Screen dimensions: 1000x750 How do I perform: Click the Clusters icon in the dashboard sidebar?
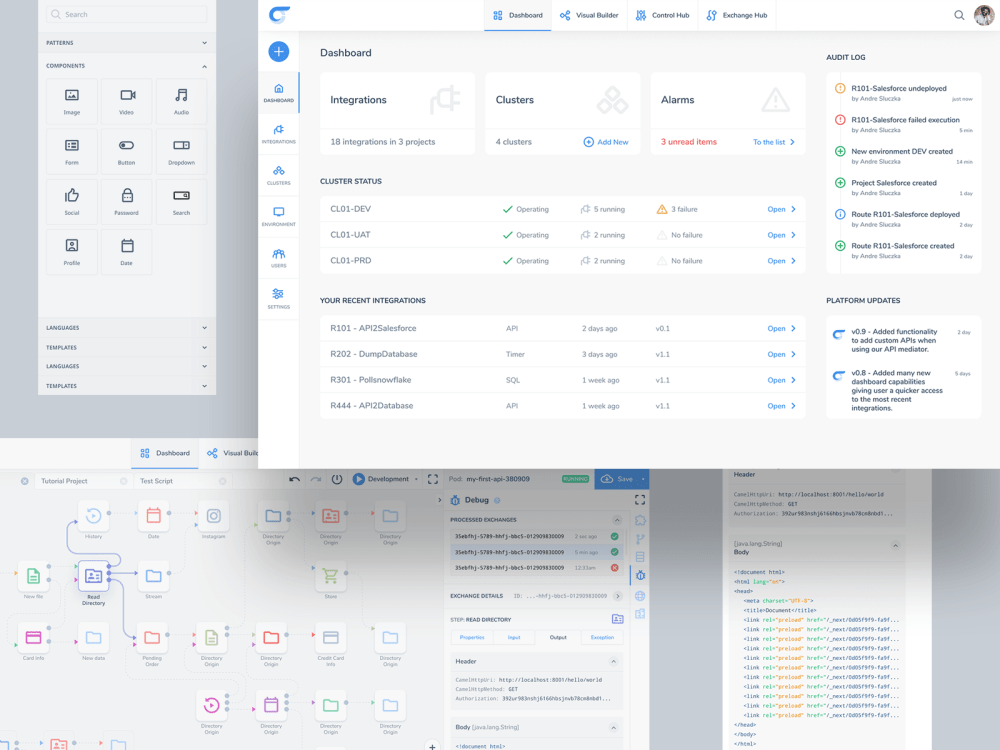click(279, 171)
